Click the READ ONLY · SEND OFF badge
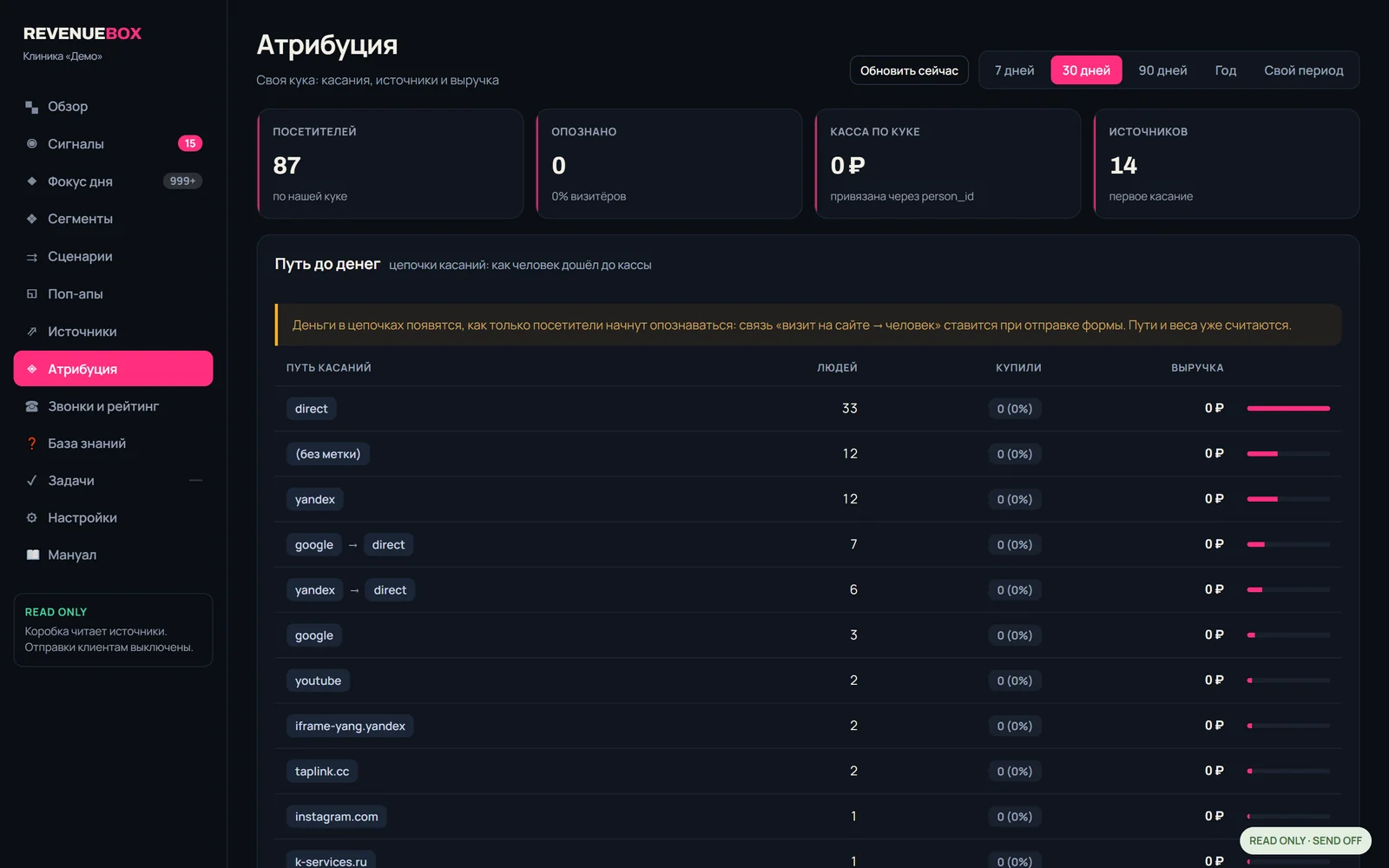Screen dimensions: 1389x868 pyautogui.click(x=1305, y=840)
